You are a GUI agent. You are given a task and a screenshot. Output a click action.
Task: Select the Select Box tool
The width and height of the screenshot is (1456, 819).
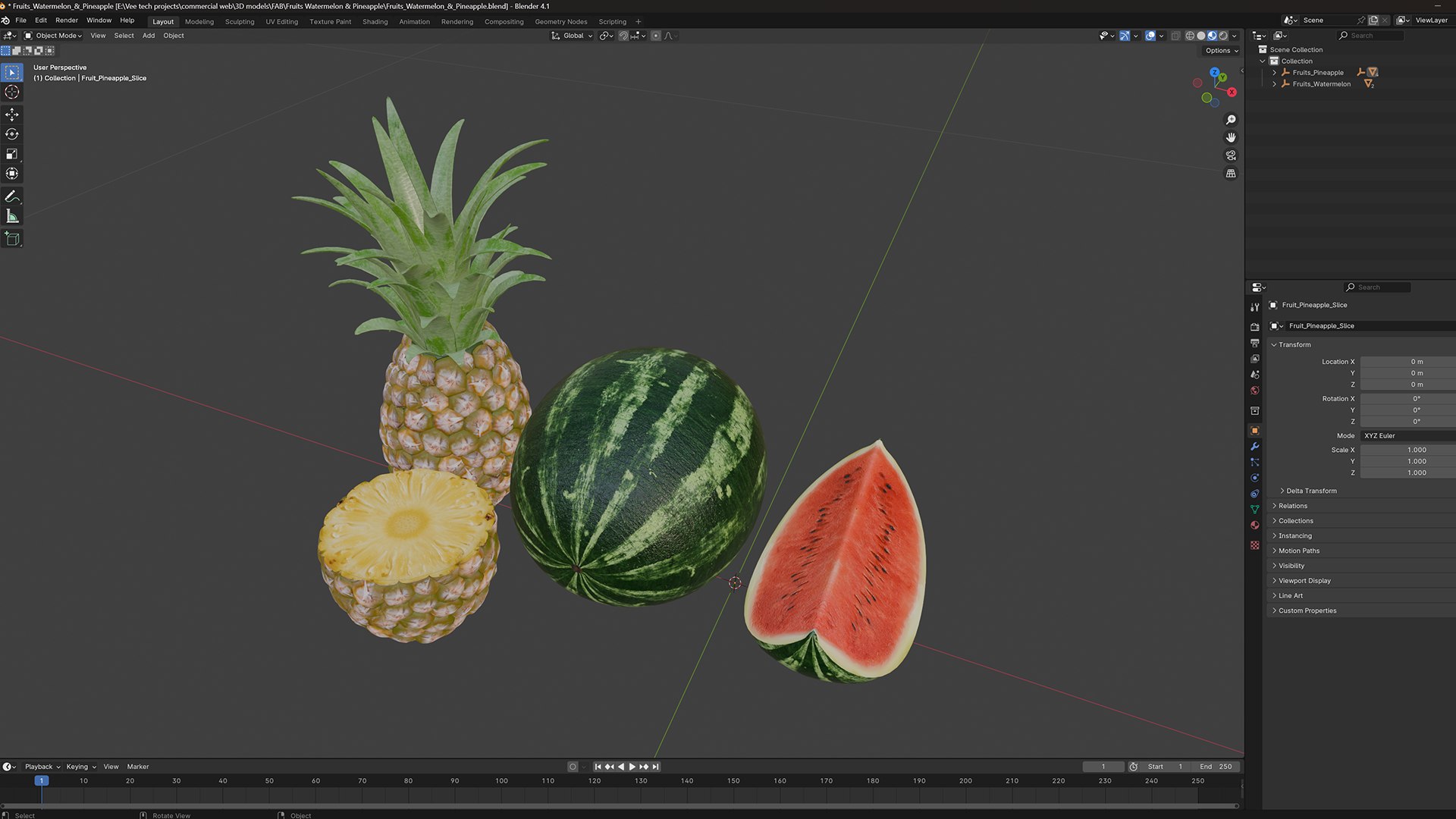tap(12, 72)
